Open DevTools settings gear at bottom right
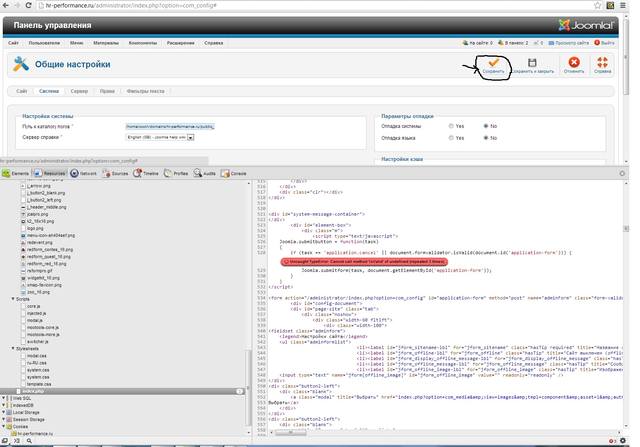Viewport: 640px width, 447px height. [x=623, y=441]
